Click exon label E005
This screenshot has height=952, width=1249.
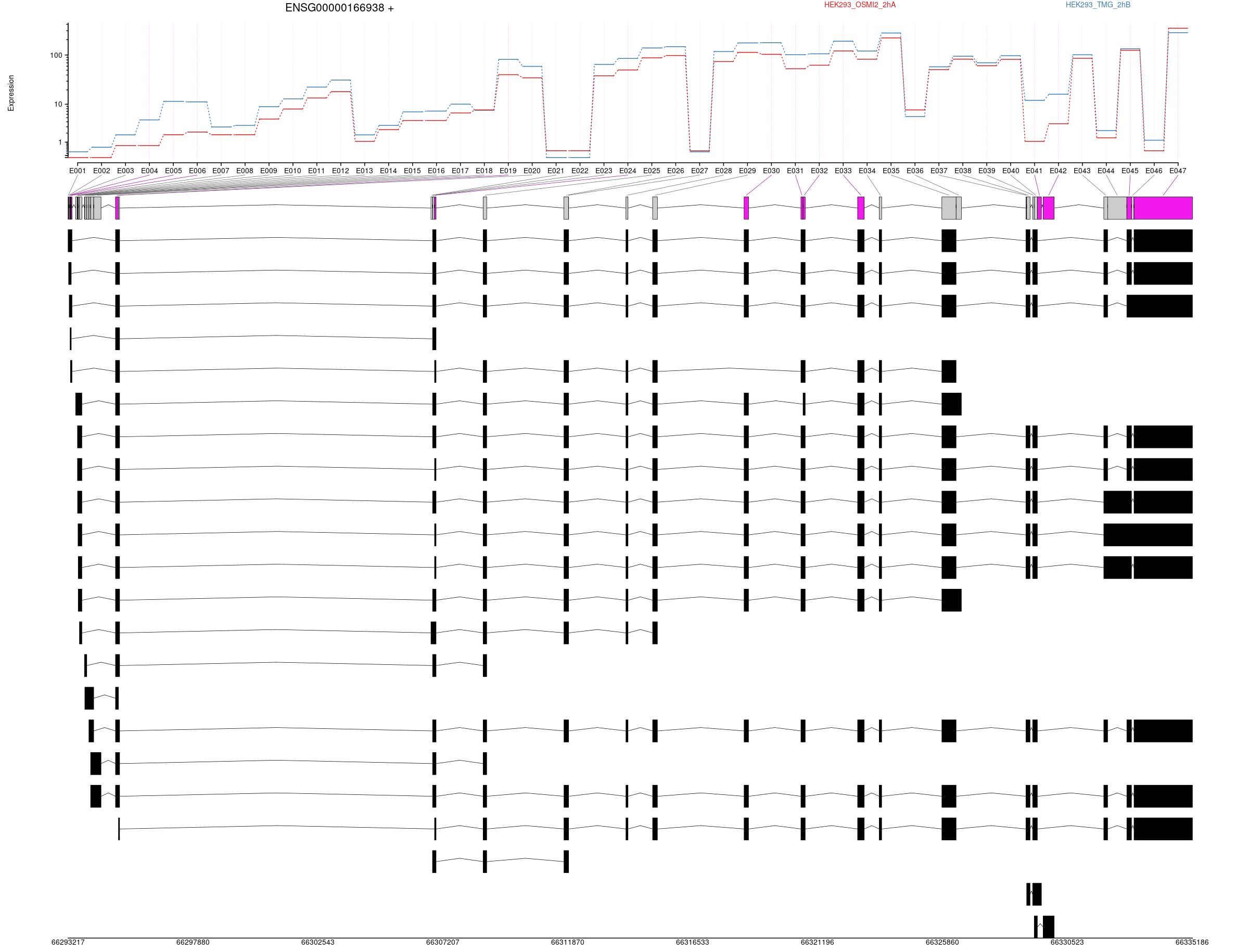tap(173, 171)
